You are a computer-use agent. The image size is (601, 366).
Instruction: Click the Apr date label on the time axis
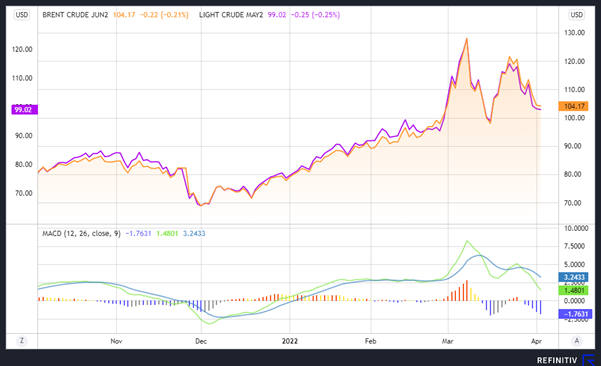536,341
